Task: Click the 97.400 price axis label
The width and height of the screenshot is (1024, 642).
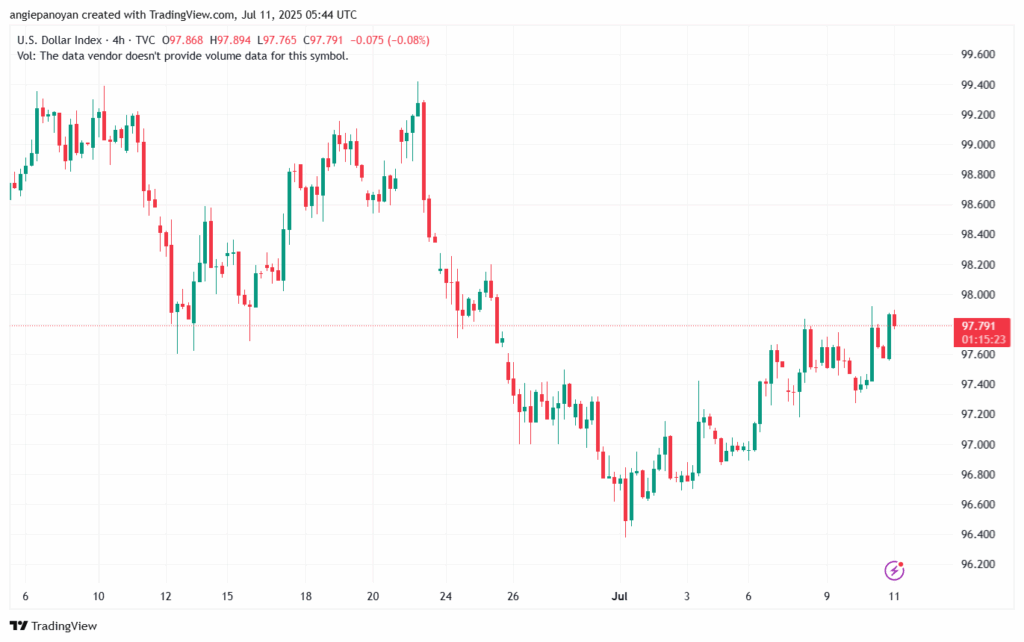Action: point(978,384)
